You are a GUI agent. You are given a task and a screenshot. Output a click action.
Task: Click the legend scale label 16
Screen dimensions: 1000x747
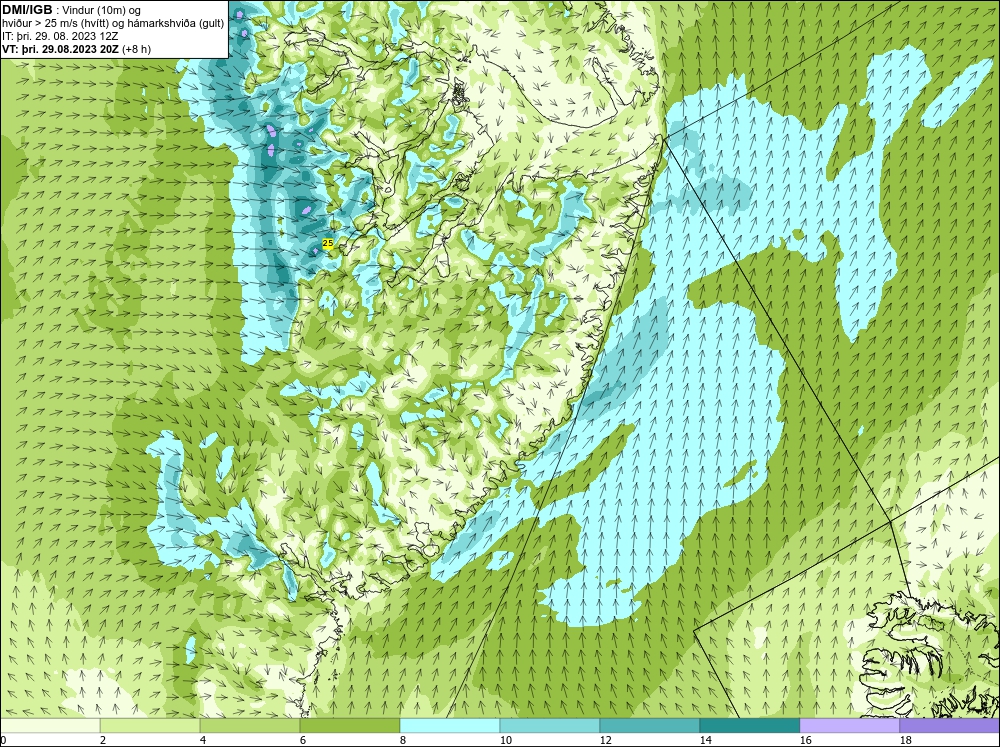806,740
